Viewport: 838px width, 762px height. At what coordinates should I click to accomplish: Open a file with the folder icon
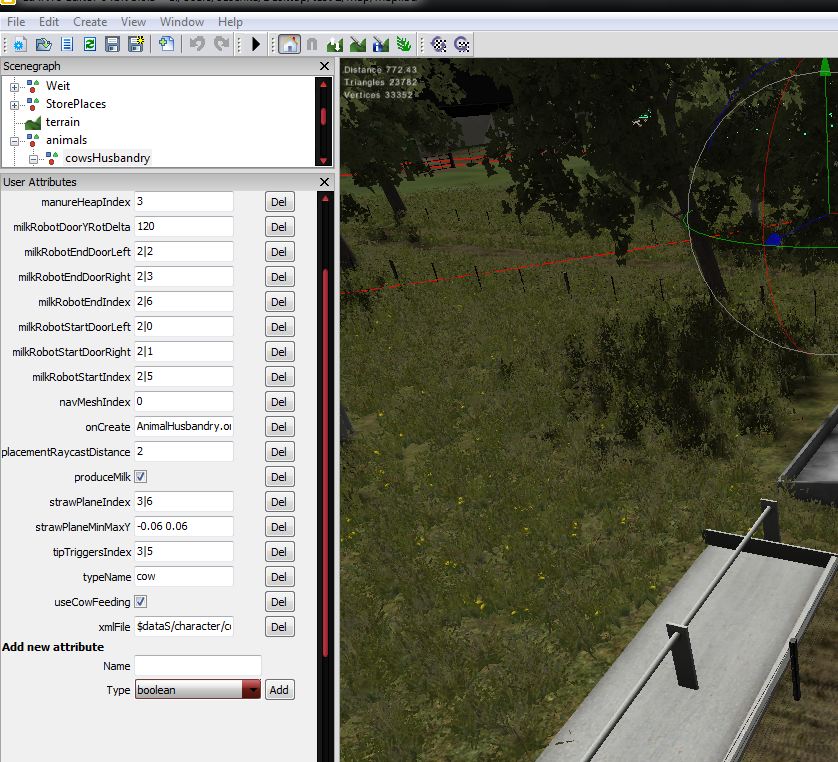pos(43,44)
